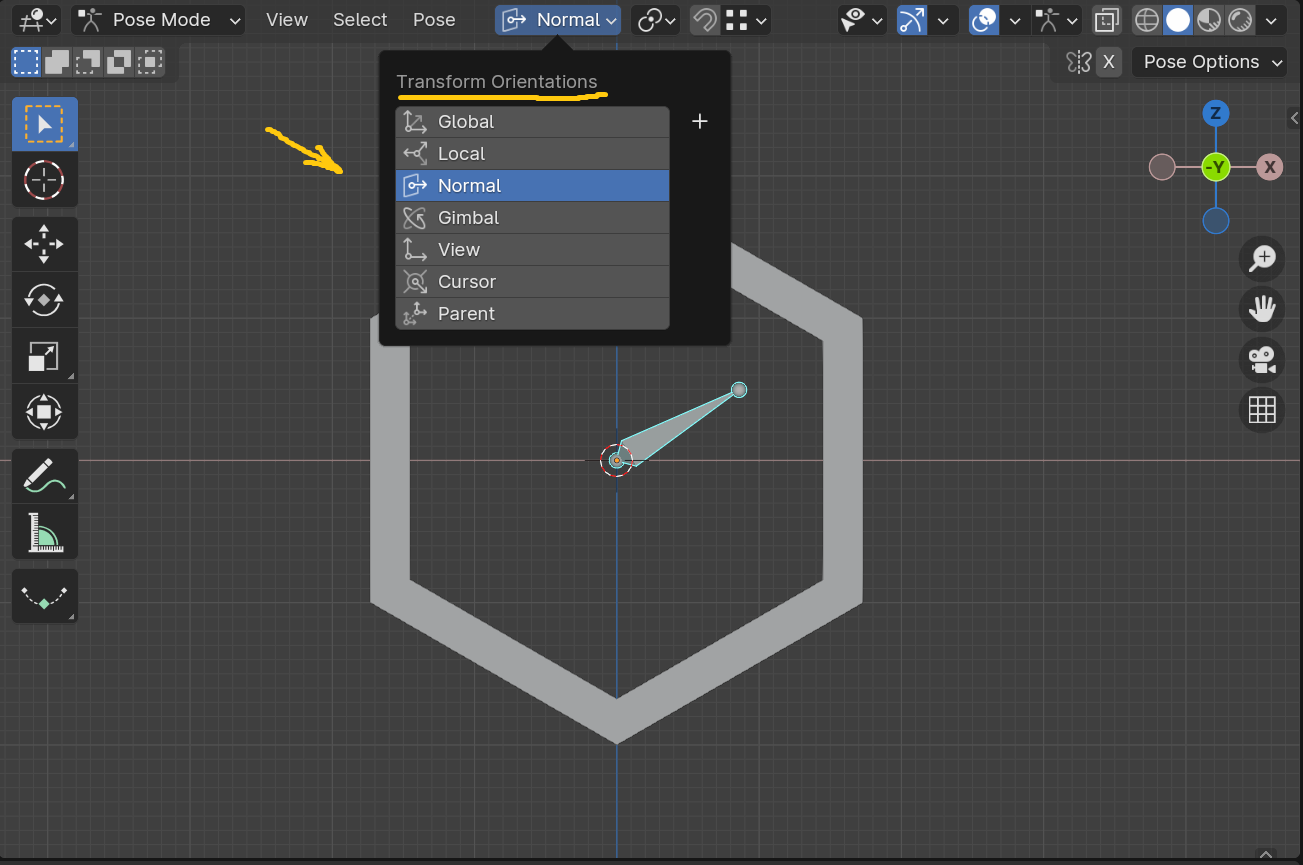Choose Parent transform orientation
The image size is (1303, 865).
[x=533, y=314]
